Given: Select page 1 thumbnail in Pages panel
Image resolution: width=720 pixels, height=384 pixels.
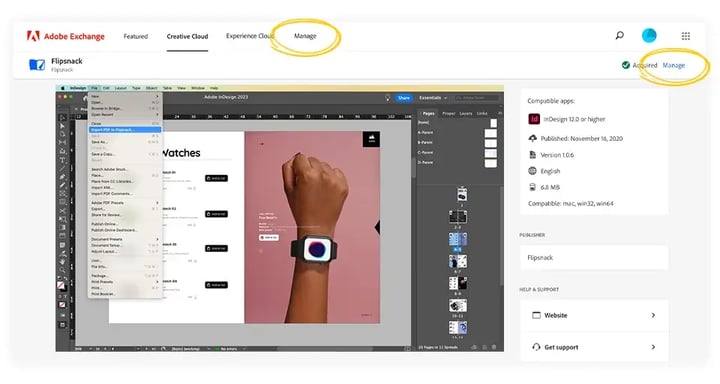Looking at the screenshot, I should point(462,194).
